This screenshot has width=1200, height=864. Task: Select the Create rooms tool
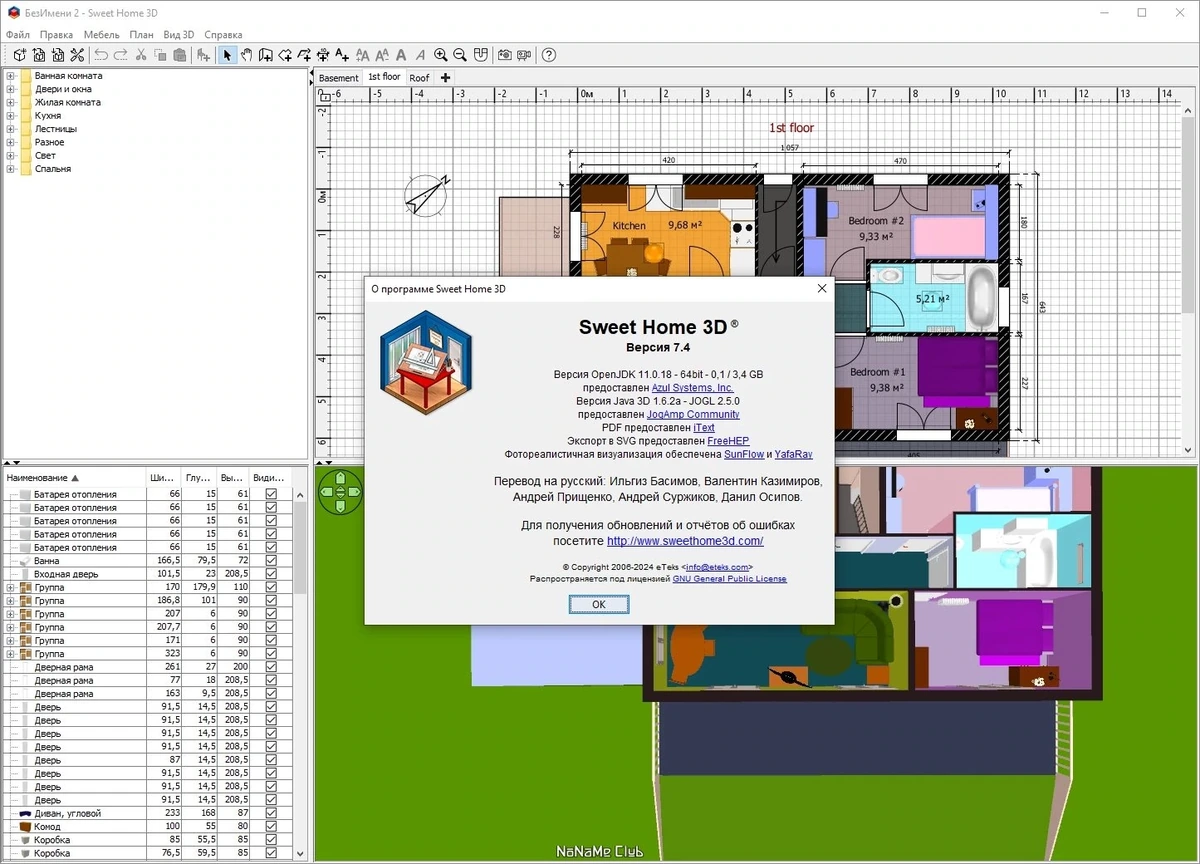[285, 55]
